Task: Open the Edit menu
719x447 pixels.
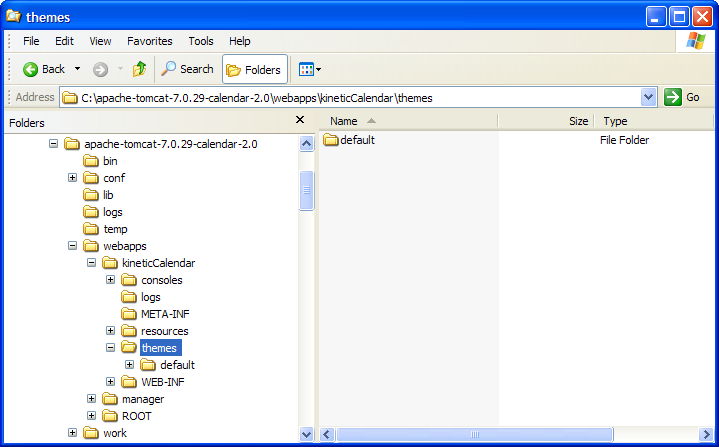Action: [64, 41]
